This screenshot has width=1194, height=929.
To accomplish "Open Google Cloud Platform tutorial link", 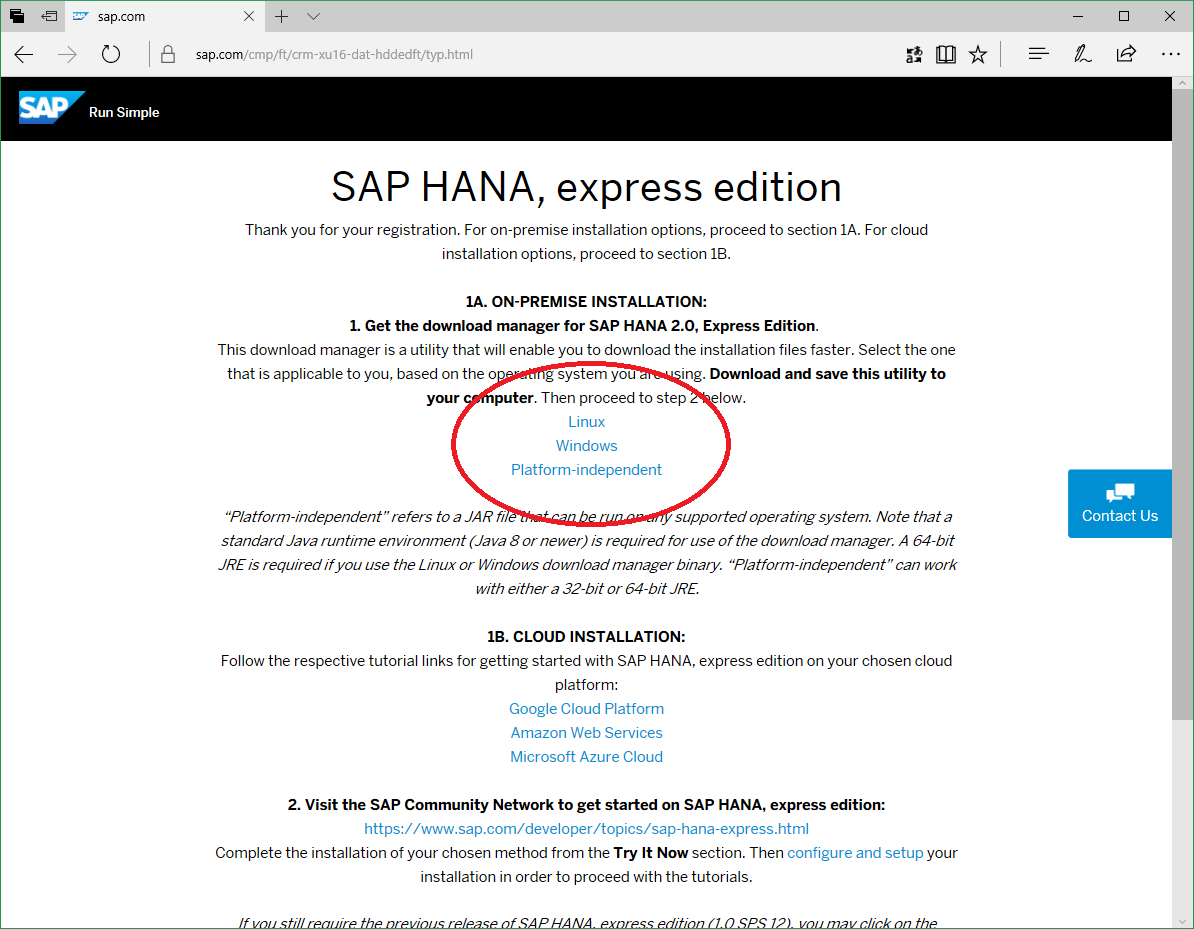I will click(586, 709).
